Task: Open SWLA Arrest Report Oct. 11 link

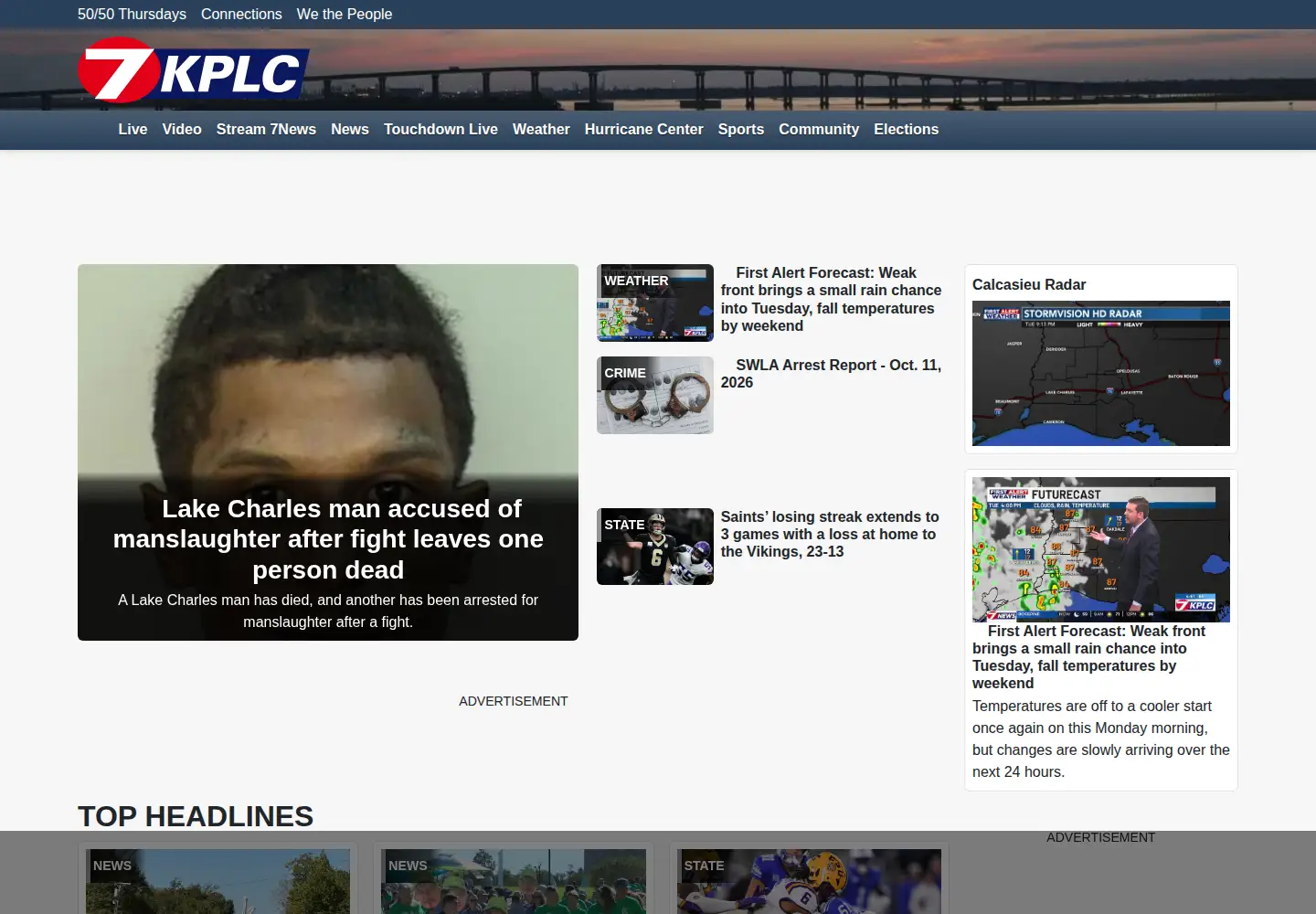Action: point(831,374)
